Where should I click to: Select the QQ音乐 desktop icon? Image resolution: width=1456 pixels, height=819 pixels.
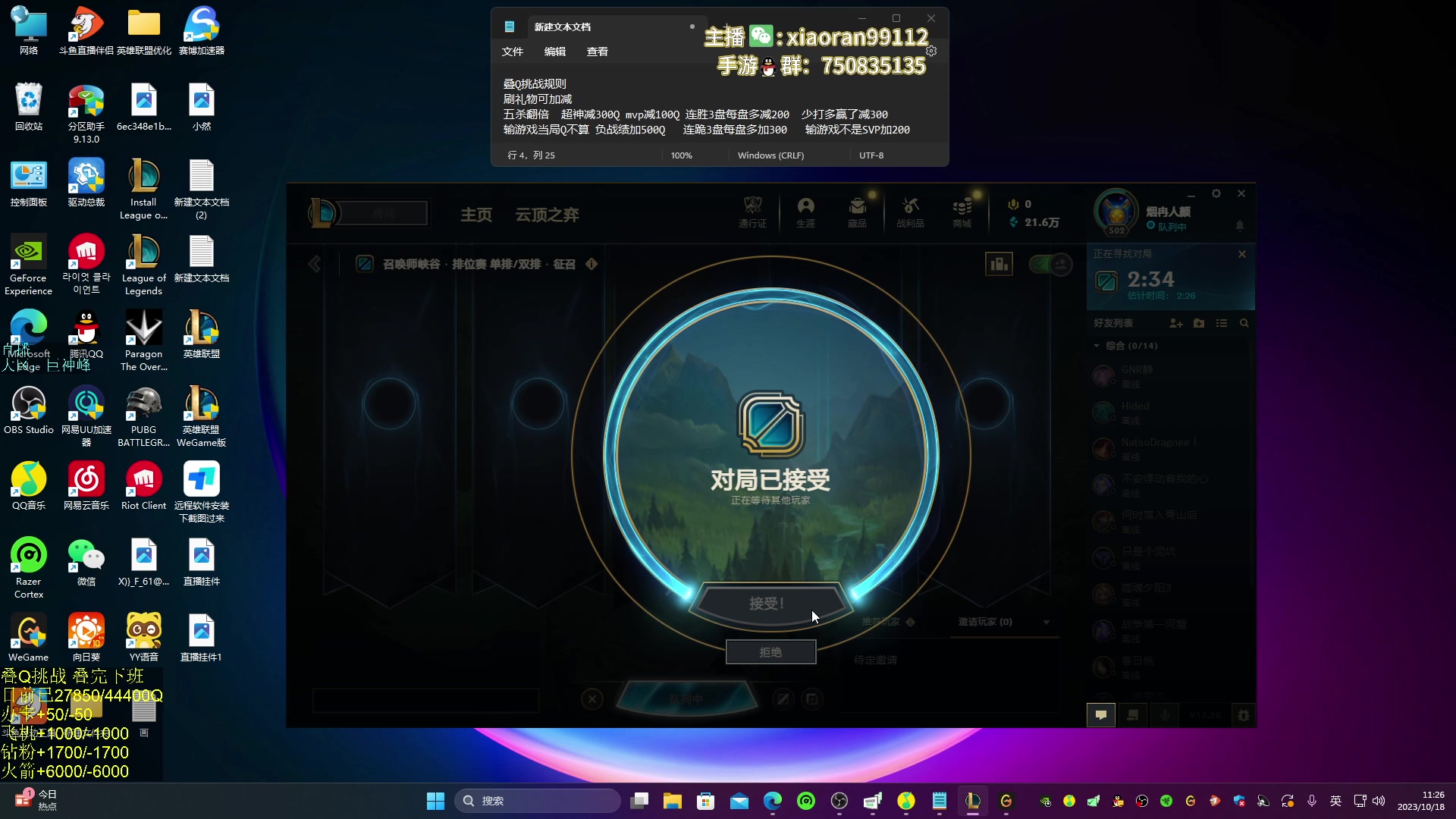point(29,486)
